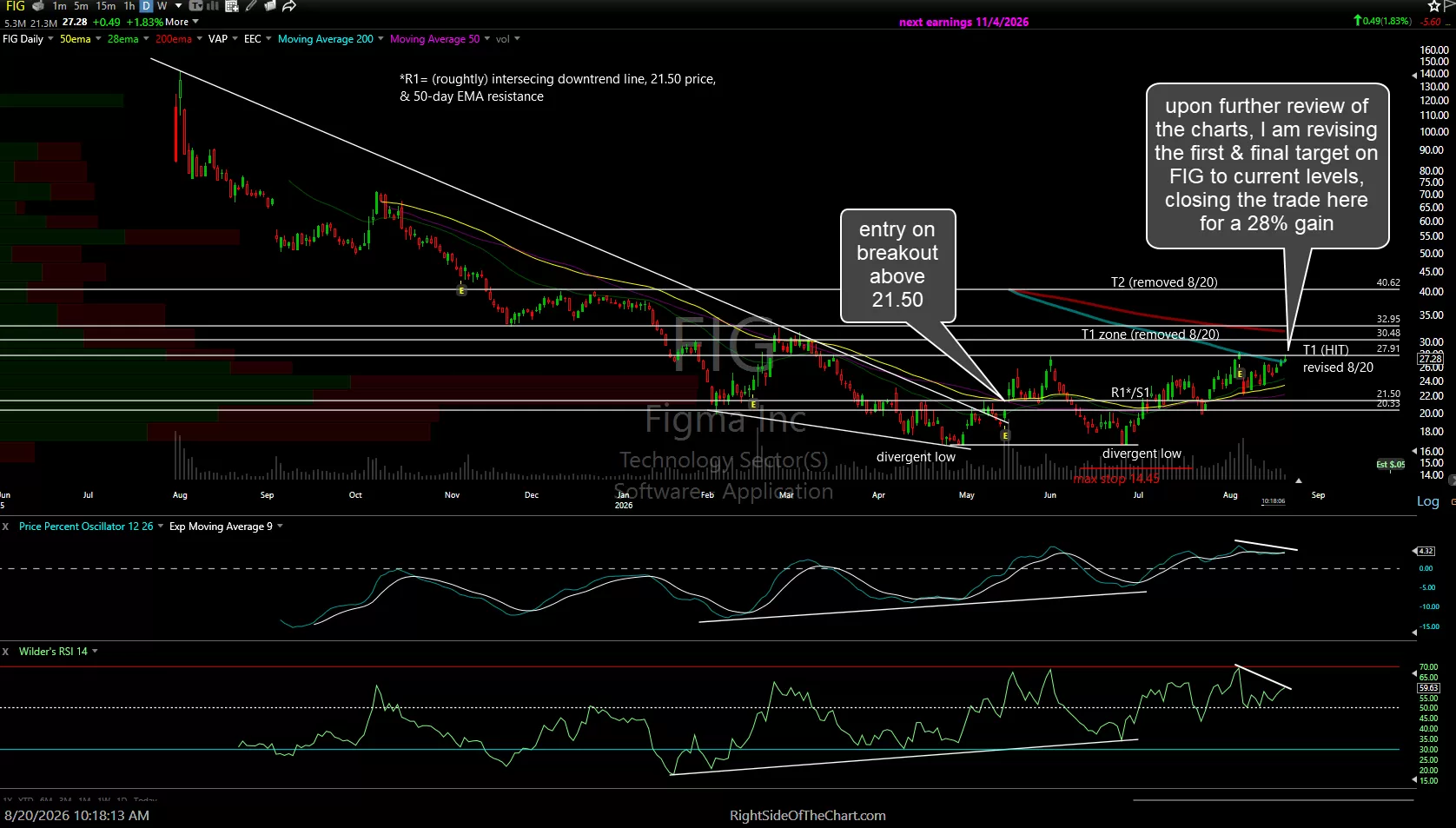Click the flag icon at top right
This screenshot has height=828, width=1456.
[x=1450, y=6]
